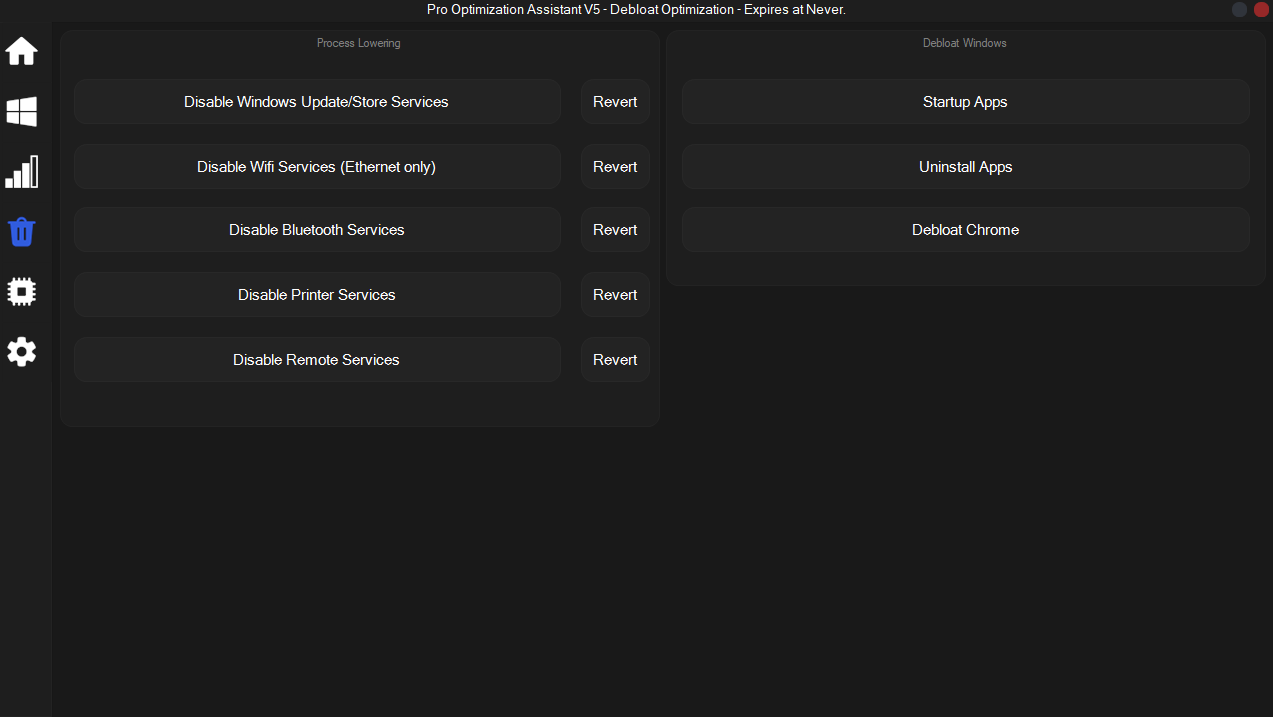Revert the Printer Services change

pyautogui.click(x=615, y=295)
